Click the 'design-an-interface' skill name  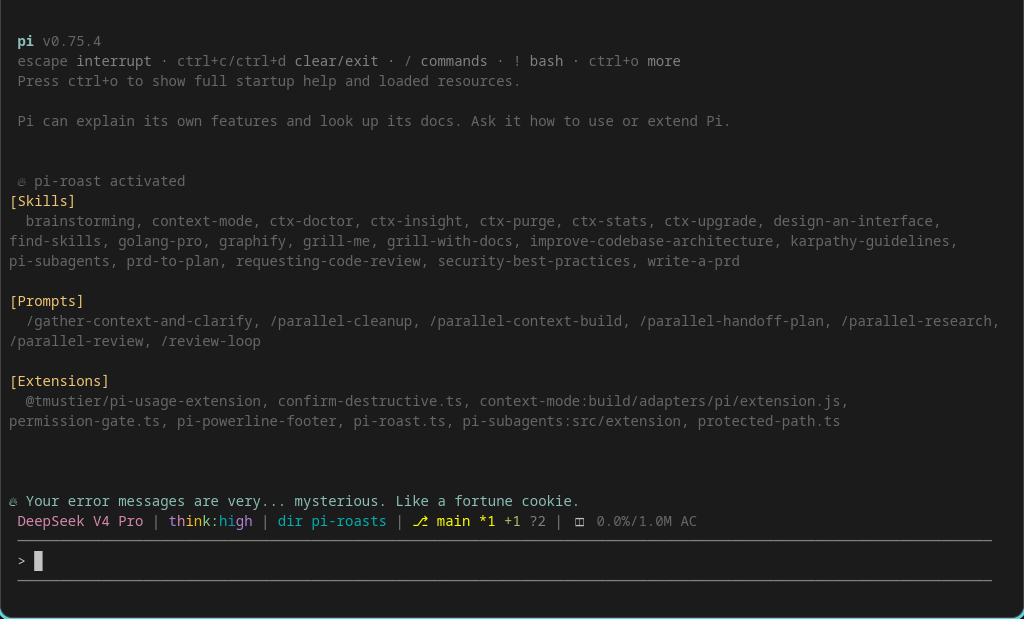click(852, 221)
